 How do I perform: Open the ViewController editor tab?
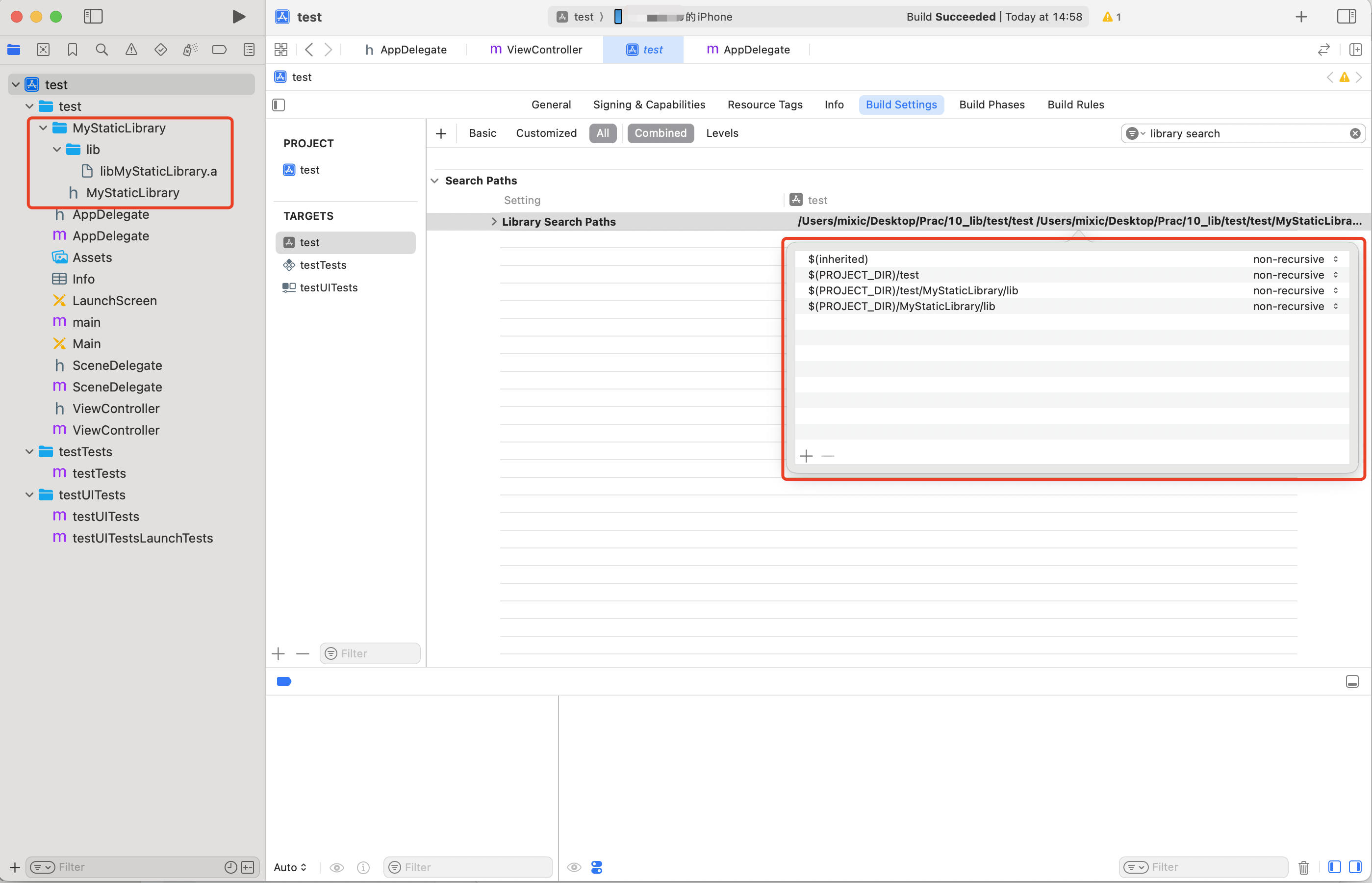coord(536,50)
